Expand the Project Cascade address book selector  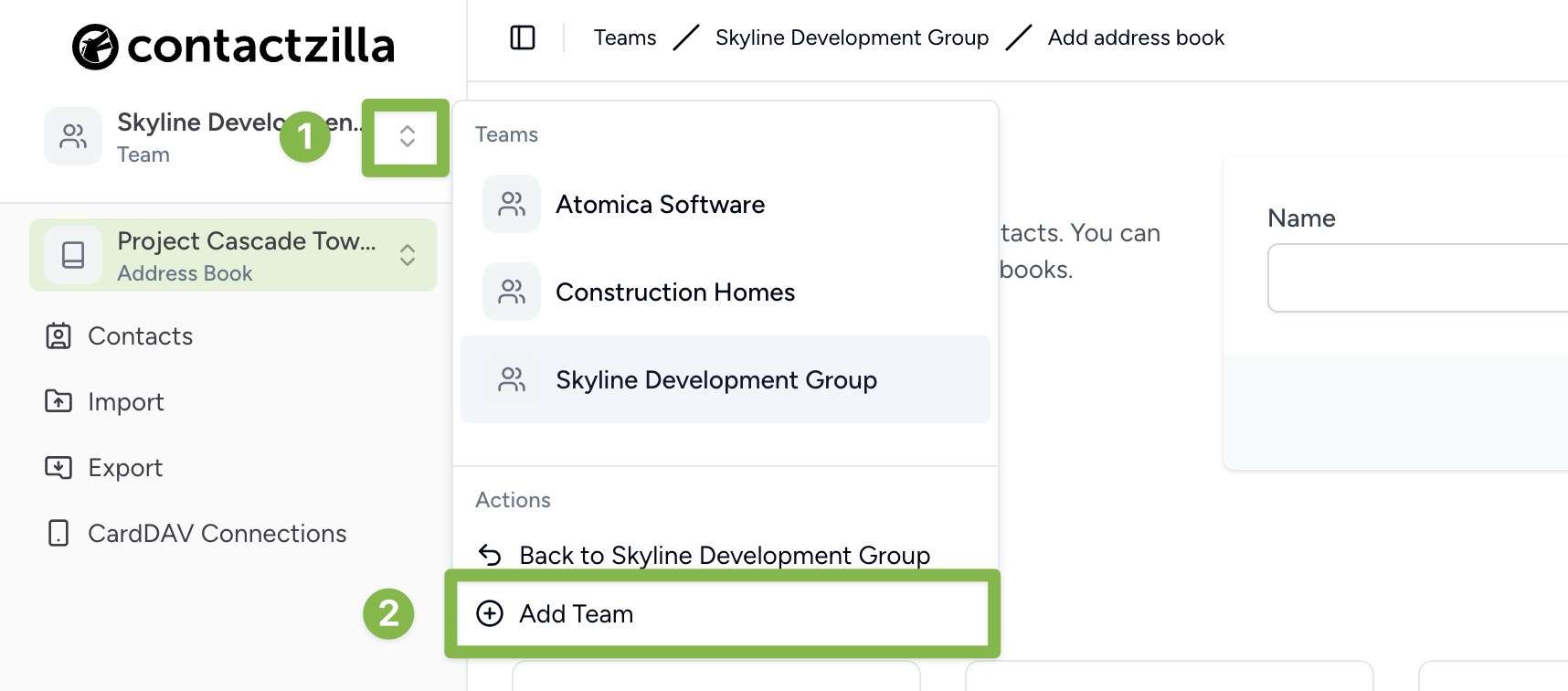pyautogui.click(x=408, y=255)
